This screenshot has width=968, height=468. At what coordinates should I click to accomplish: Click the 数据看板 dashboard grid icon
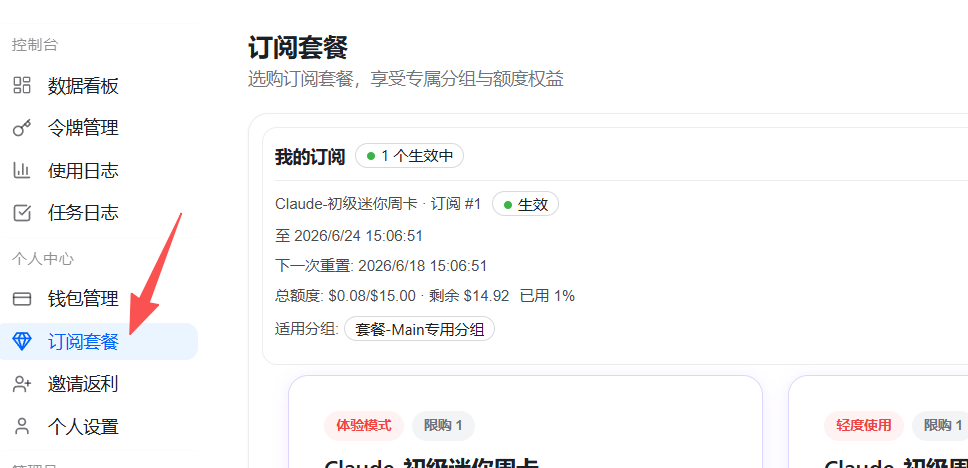[x=22, y=85]
